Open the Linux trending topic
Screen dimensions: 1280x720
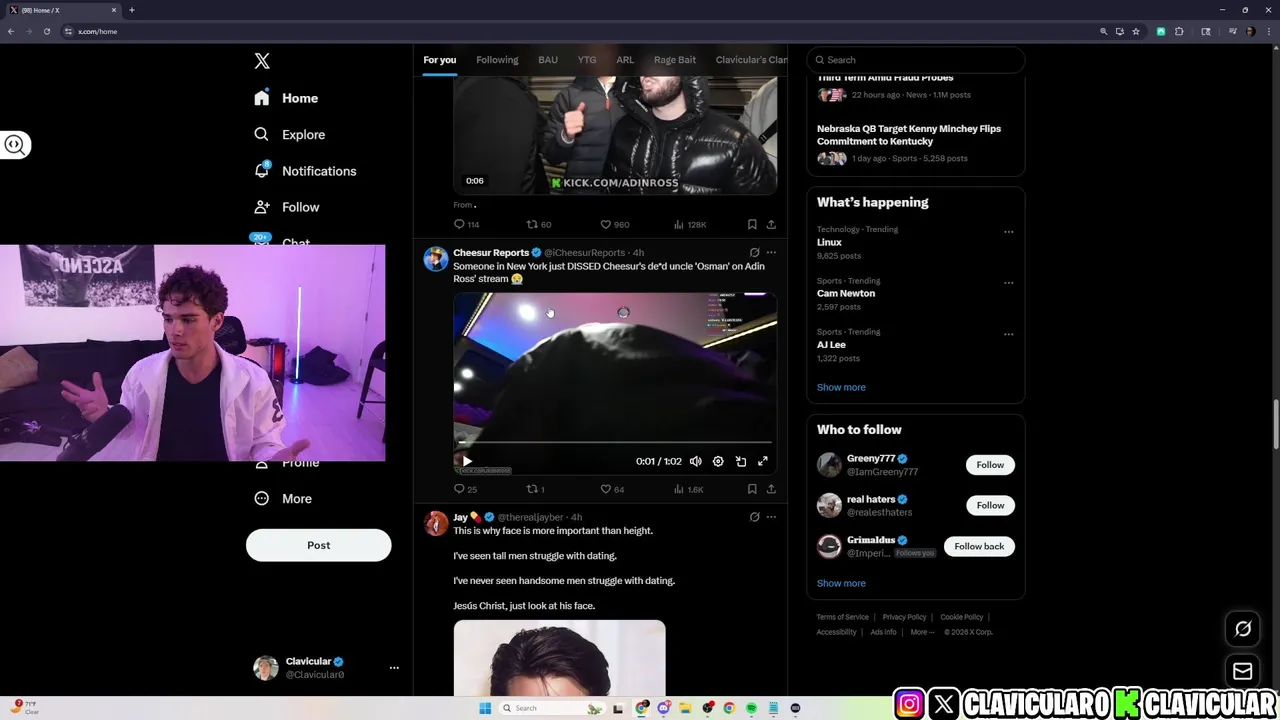point(829,242)
